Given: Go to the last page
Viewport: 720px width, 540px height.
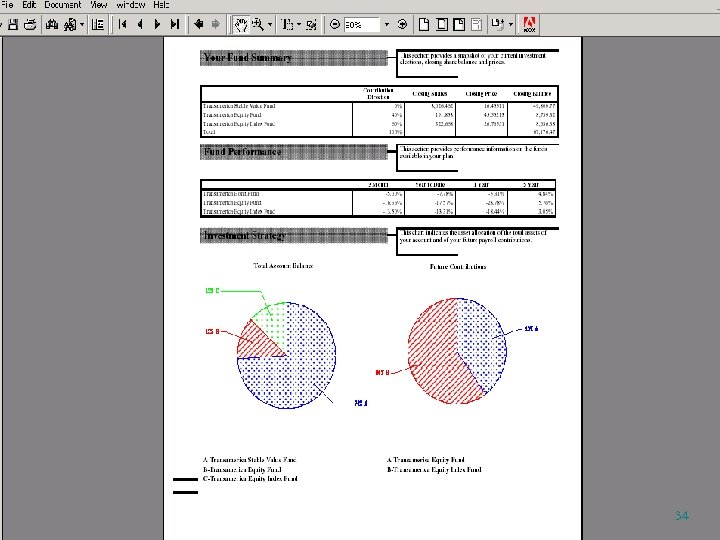Looking at the screenshot, I should 174,24.
